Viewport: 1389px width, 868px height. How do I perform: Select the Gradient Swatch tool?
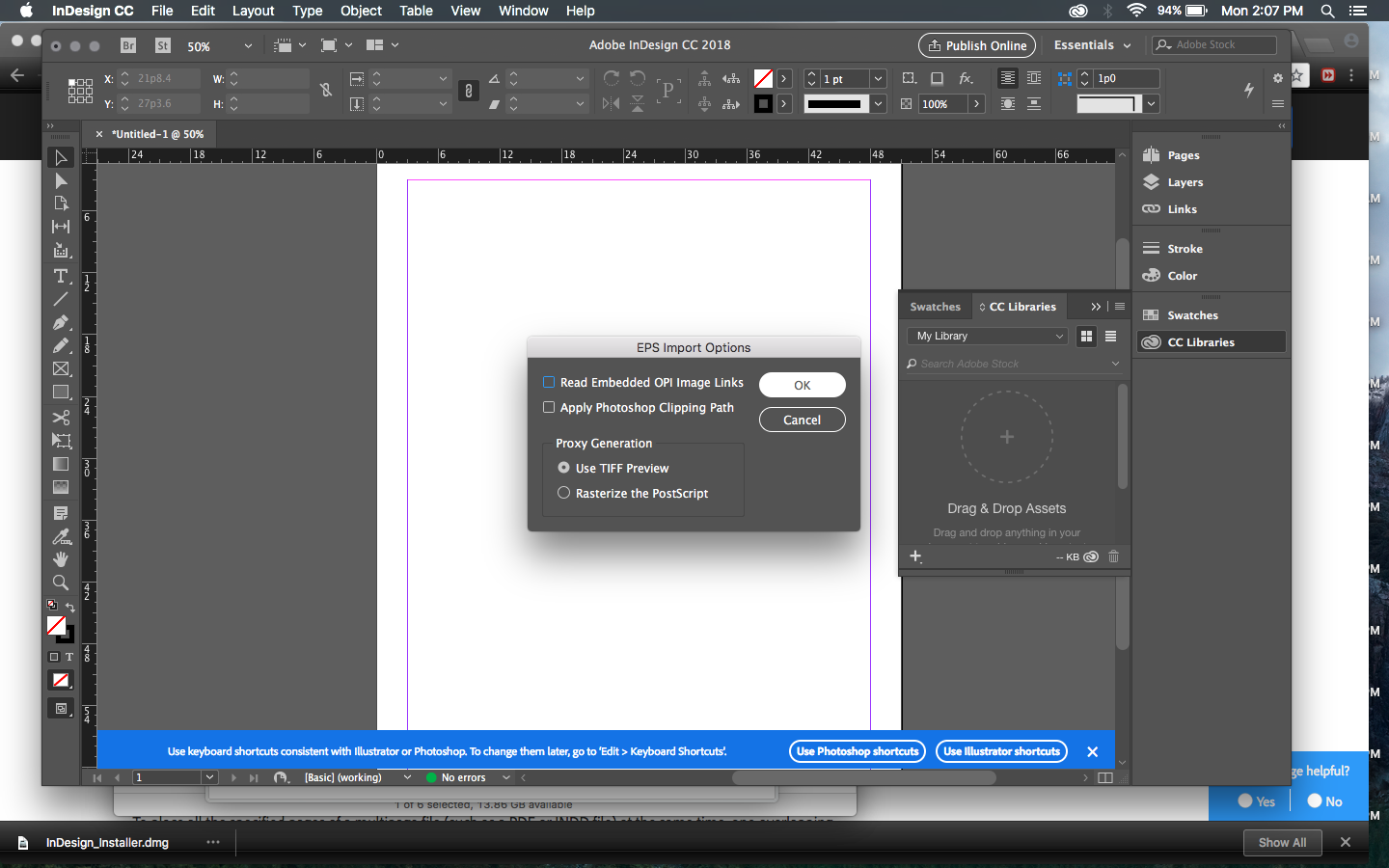pyautogui.click(x=61, y=464)
